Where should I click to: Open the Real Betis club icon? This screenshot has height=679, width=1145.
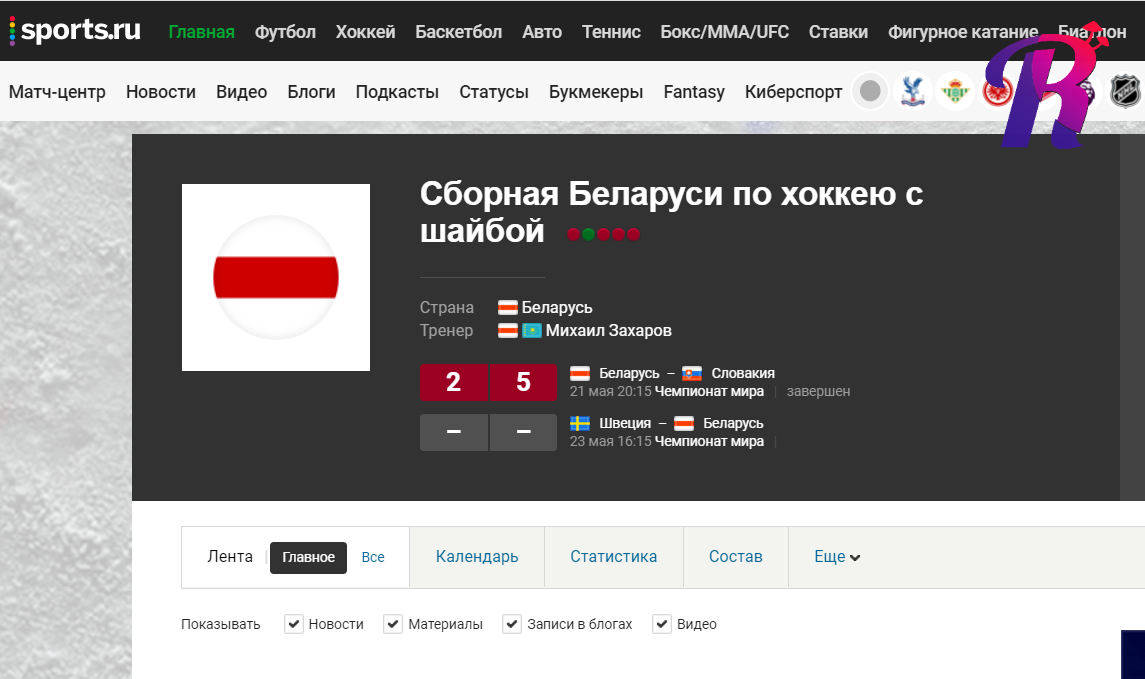coord(955,91)
